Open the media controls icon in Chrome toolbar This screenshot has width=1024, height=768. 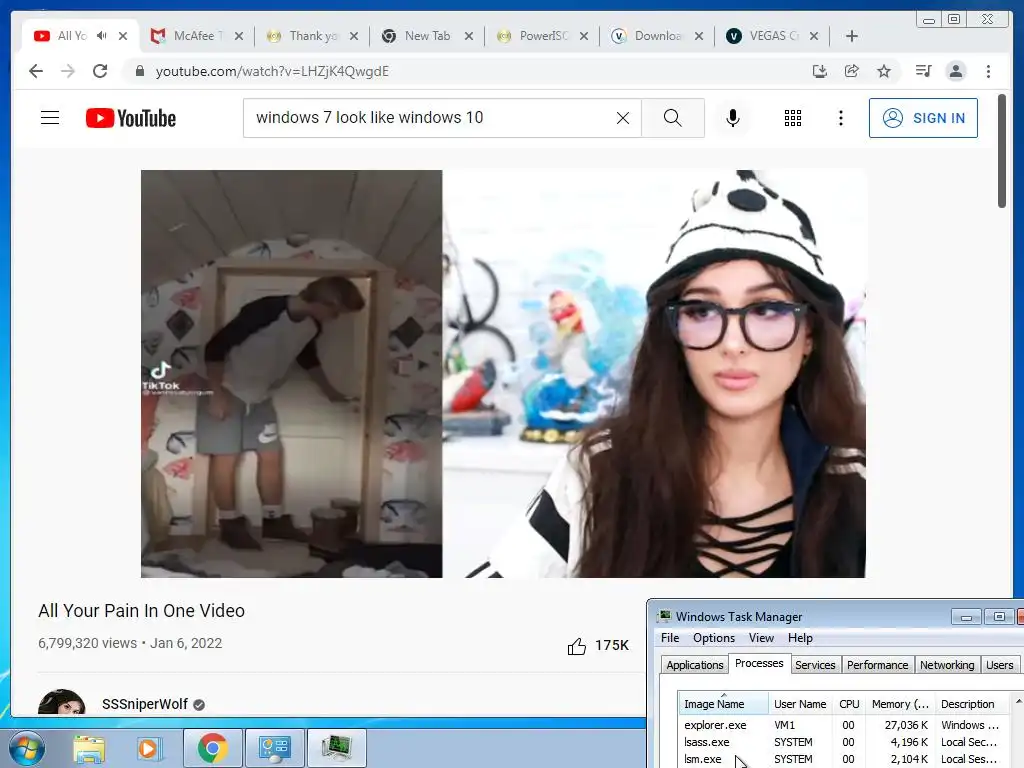(x=923, y=71)
